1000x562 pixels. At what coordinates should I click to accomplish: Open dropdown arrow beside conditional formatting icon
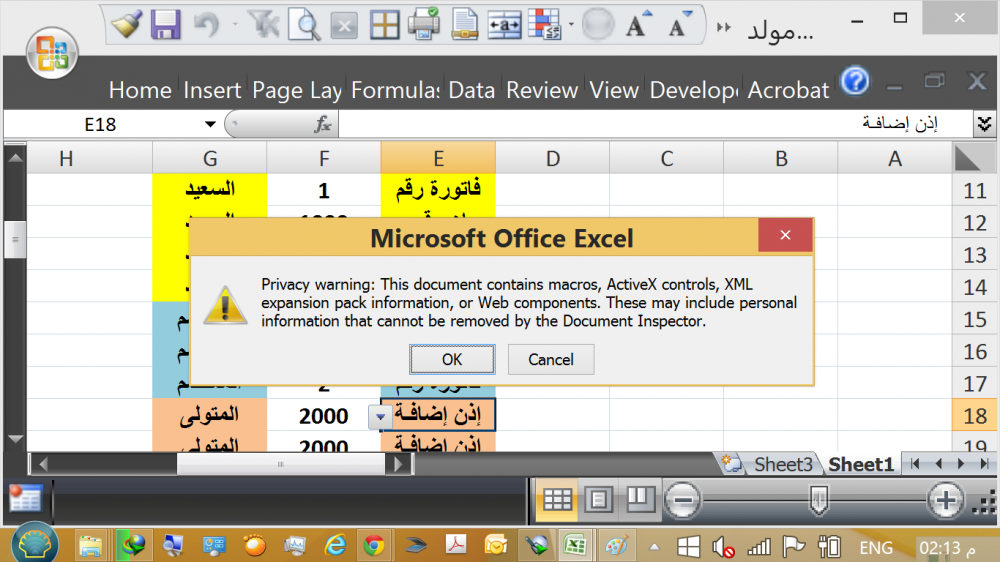point(571,25)
